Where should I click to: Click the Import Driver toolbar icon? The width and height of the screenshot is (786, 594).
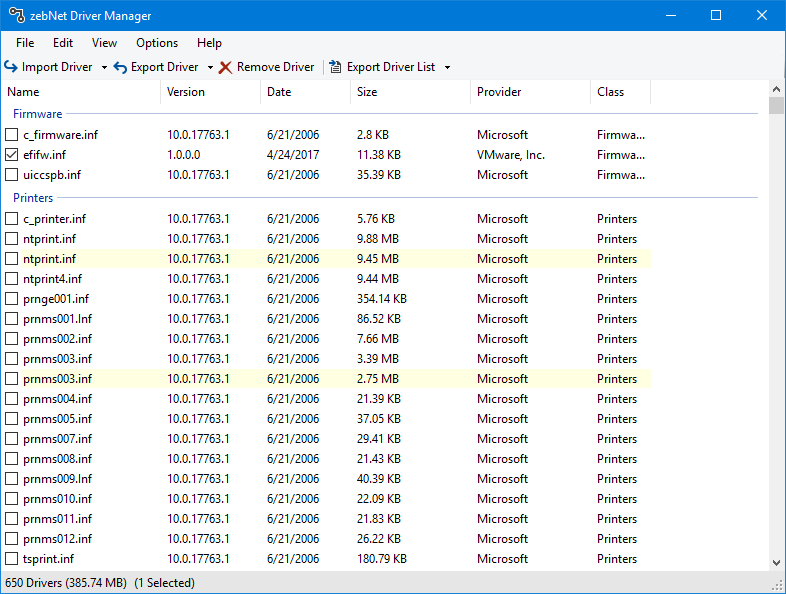(x=11, y=67)
